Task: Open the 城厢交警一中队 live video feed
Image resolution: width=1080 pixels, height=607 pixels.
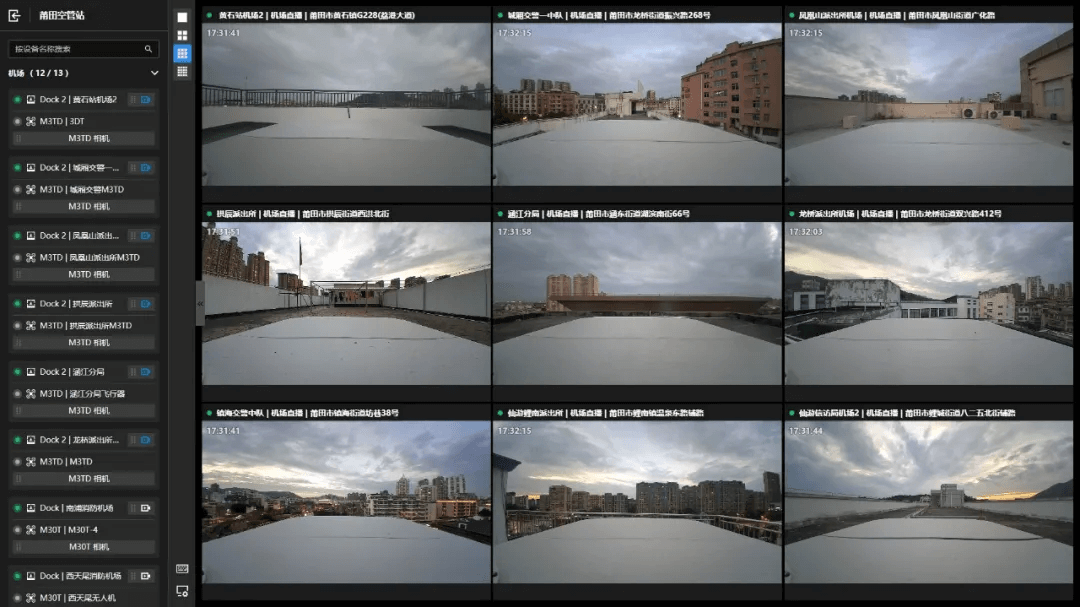Action: pos(637,105)
